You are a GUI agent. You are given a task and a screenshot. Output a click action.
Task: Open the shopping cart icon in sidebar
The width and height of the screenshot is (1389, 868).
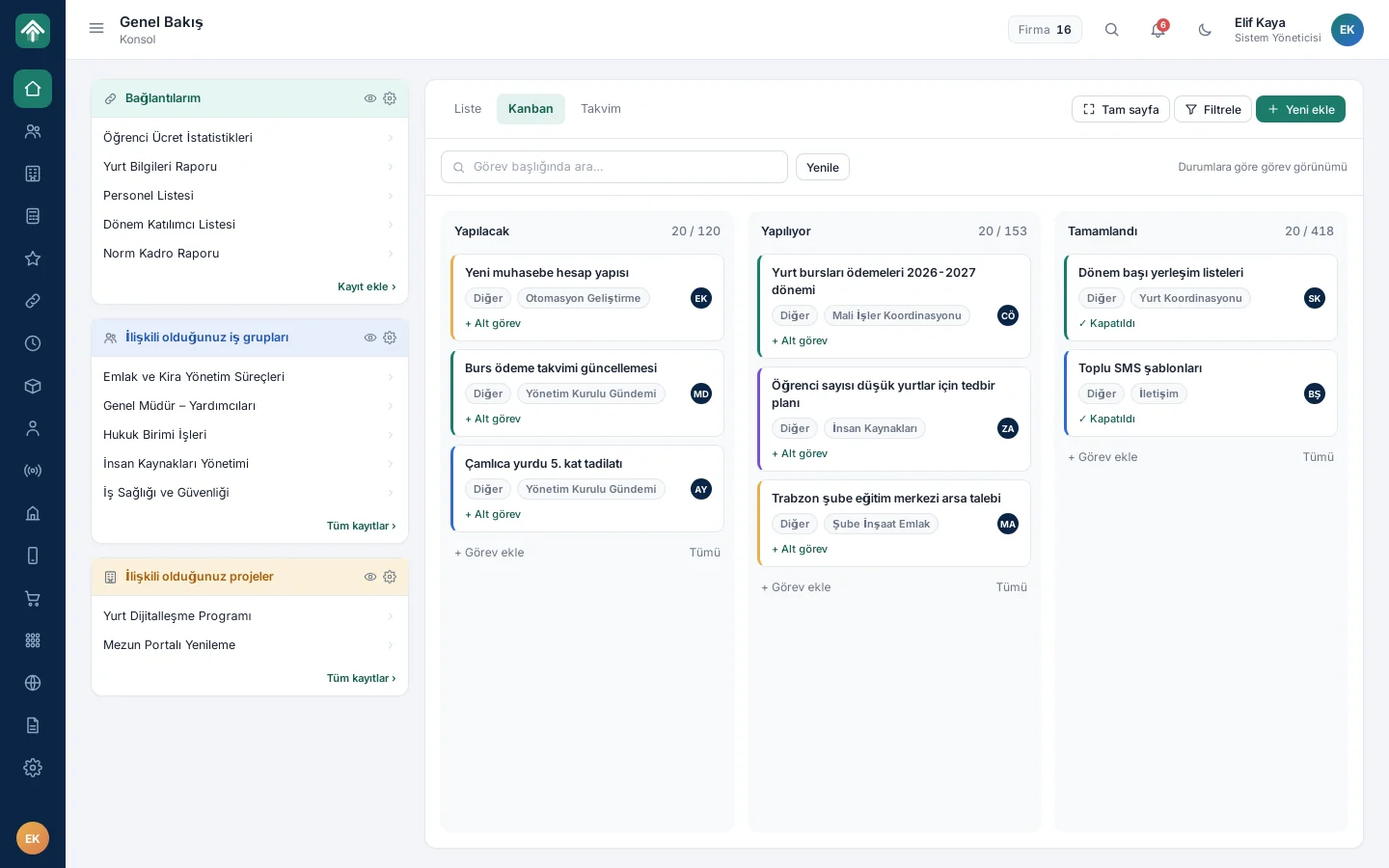33,598
